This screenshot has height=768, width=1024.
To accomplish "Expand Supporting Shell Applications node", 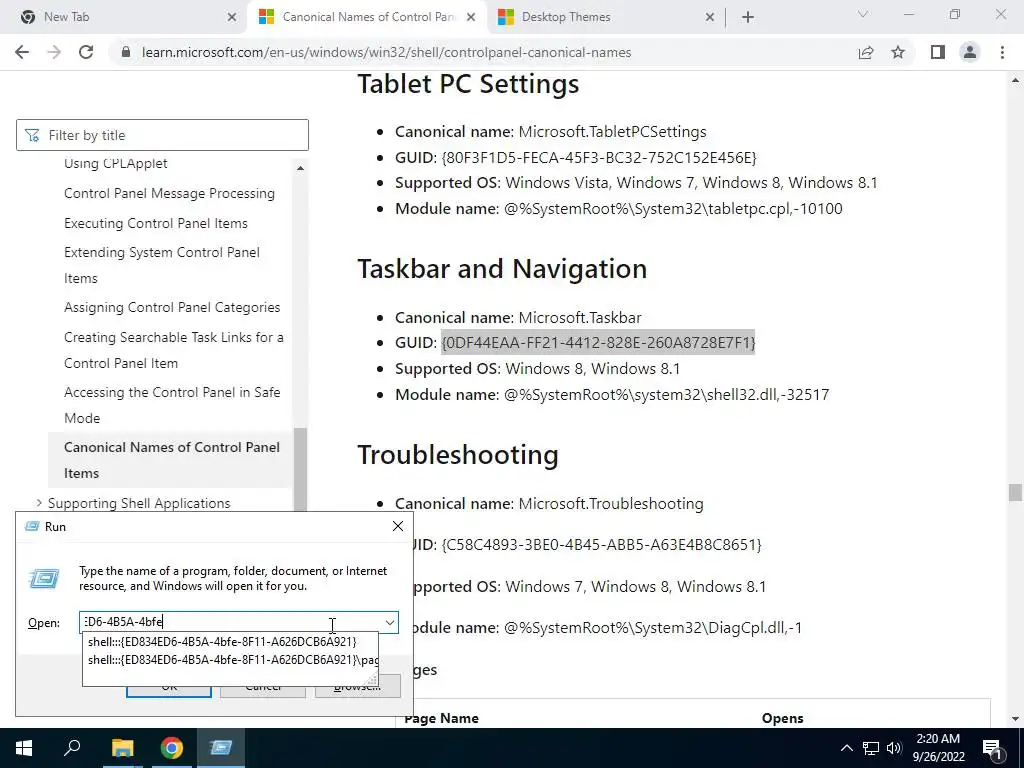I will tap(39, 503).
